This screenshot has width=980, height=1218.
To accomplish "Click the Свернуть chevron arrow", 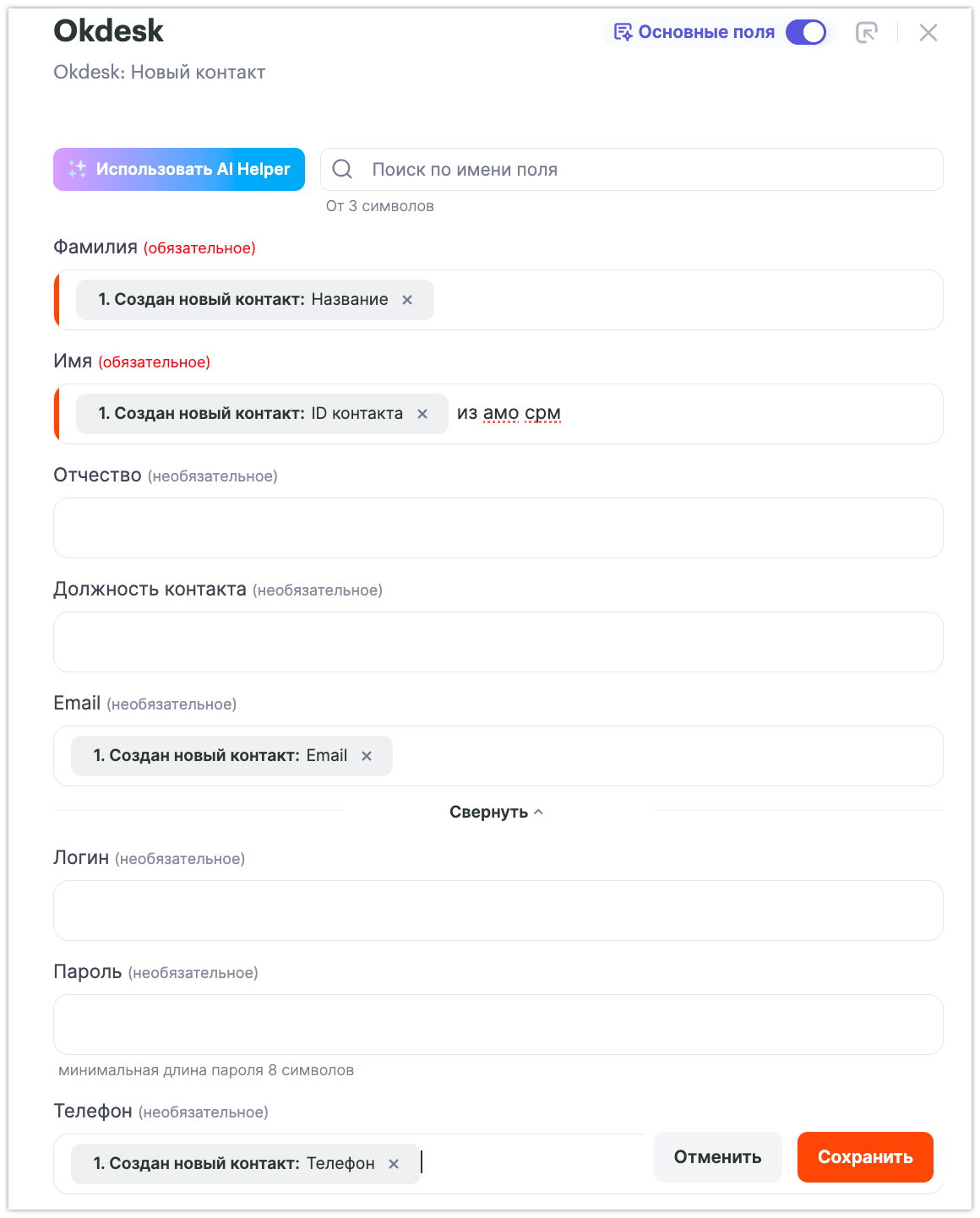I will pos(539,812).
